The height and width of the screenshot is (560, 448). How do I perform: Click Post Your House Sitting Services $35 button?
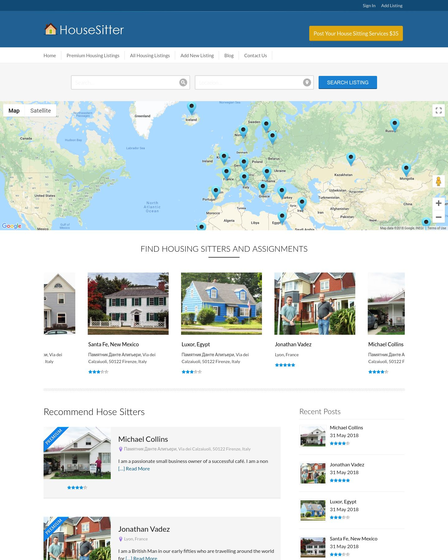click(356, 33)
